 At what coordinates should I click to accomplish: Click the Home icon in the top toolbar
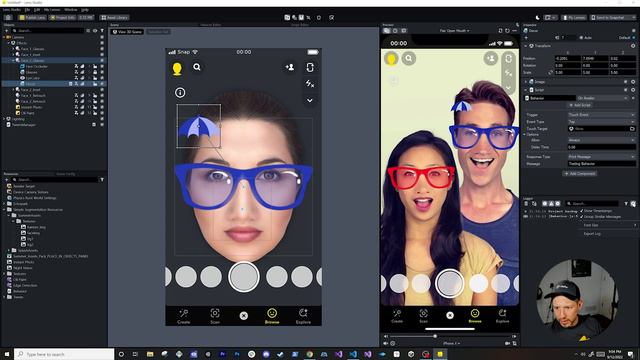(8, 18)
